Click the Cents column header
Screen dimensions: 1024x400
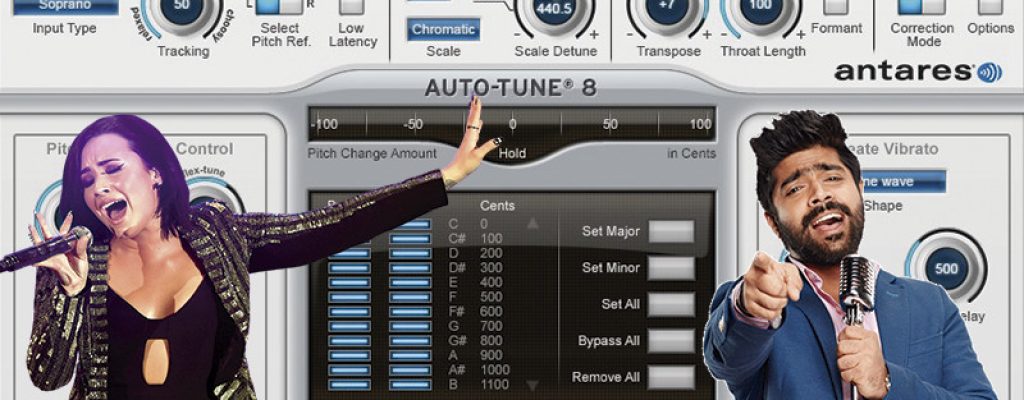coord(497,205)
